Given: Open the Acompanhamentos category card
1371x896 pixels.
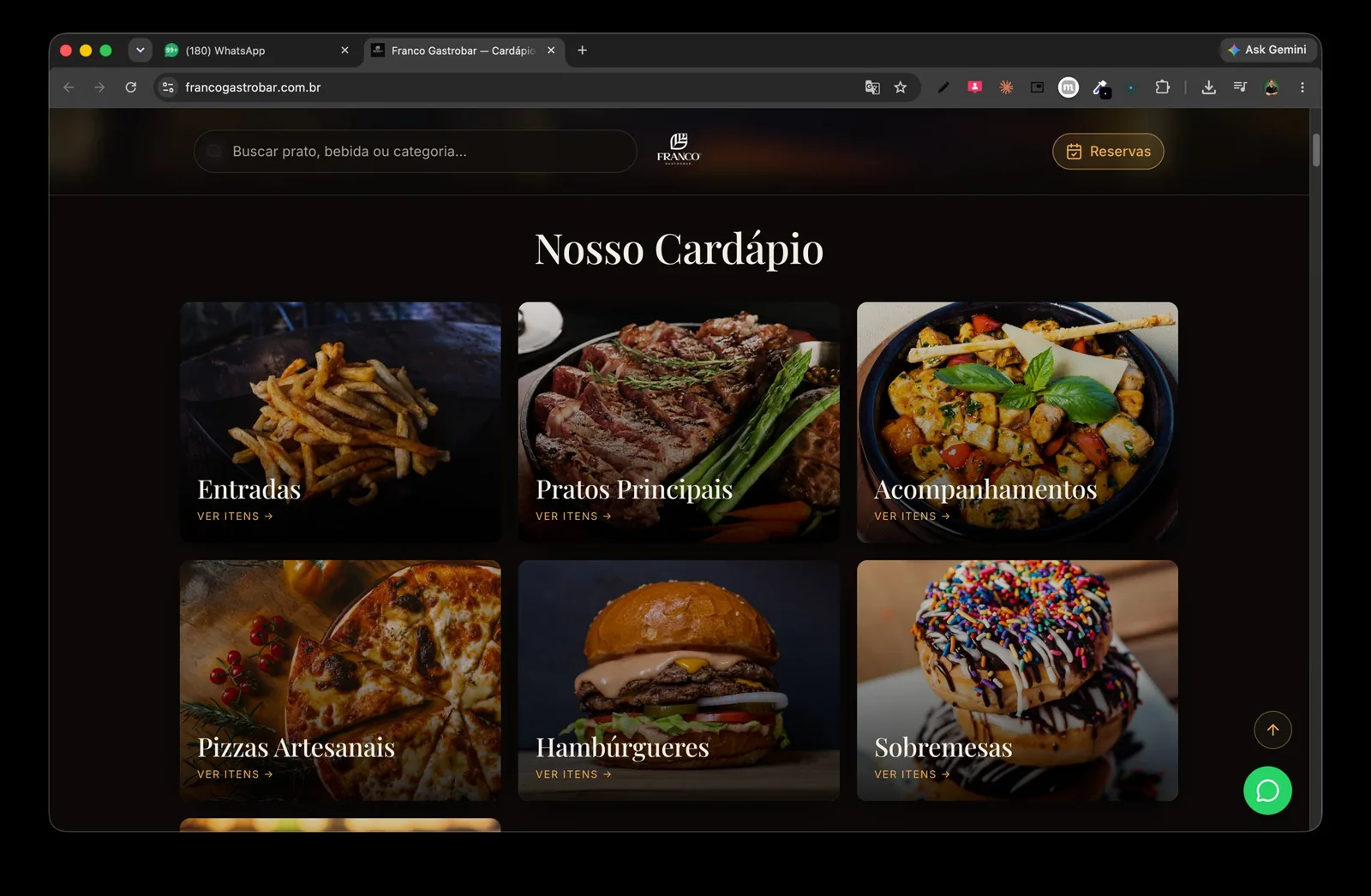Looking at the screenshot, I should 1017,422.
